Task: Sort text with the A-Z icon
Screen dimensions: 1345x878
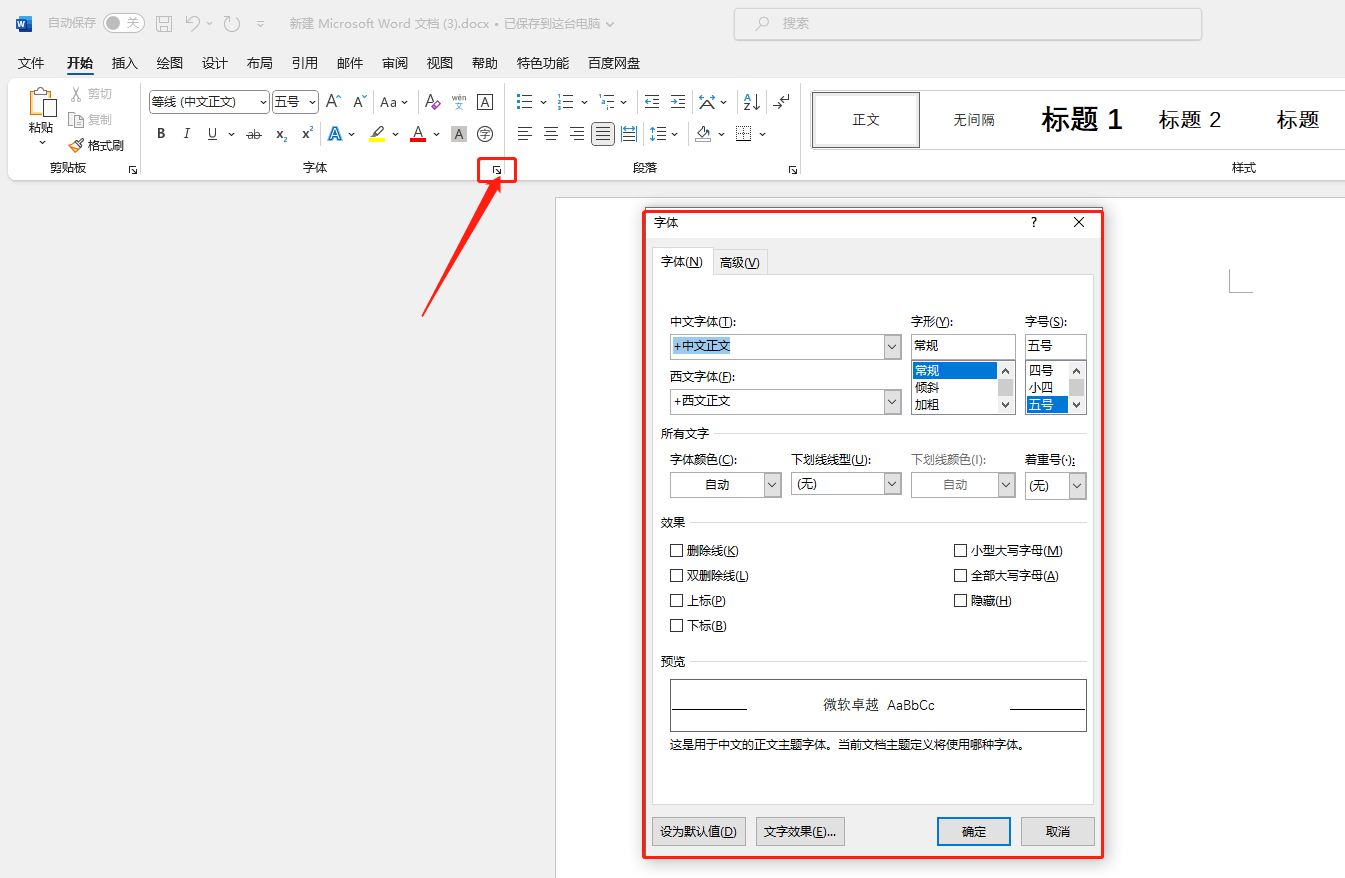Action: coord(751,102)
